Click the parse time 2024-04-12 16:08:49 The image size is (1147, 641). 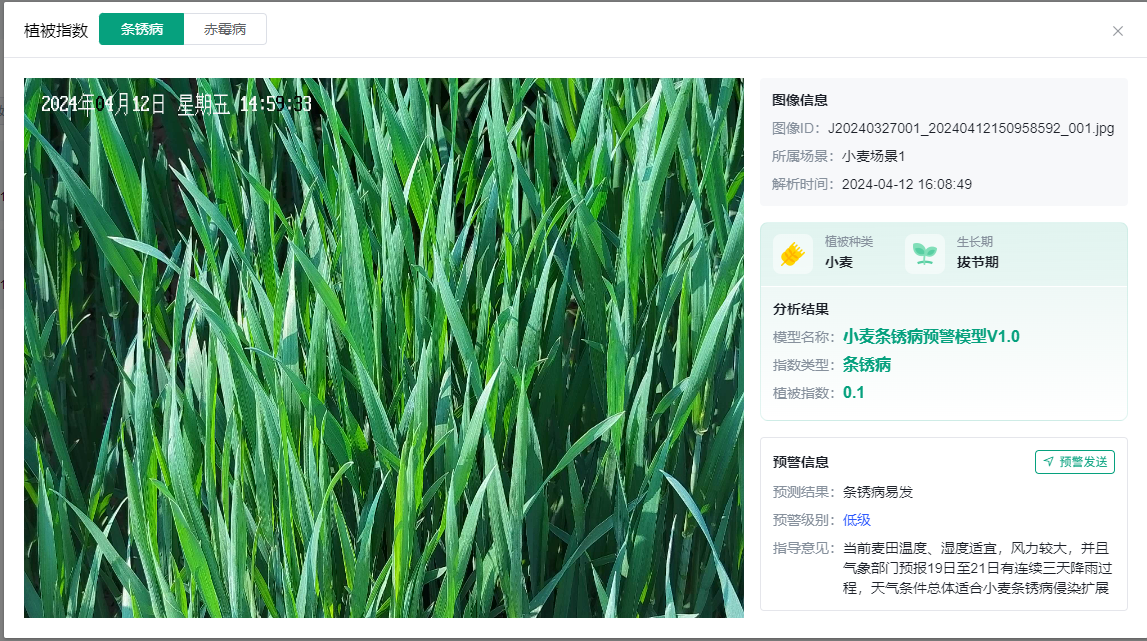(x=907, y=184)
